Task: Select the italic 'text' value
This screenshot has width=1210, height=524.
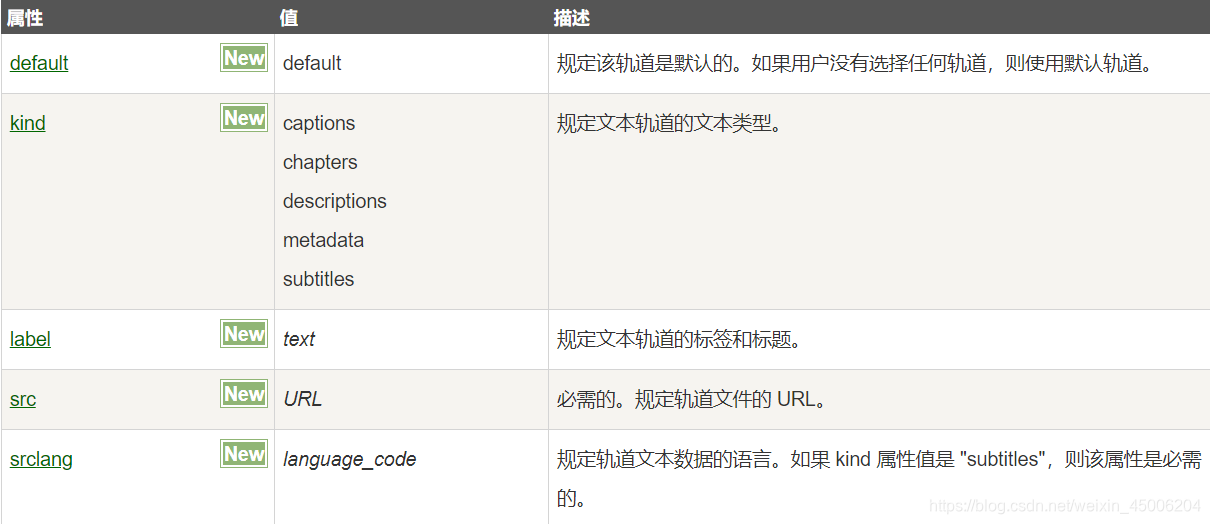Action: coord(299,339)
